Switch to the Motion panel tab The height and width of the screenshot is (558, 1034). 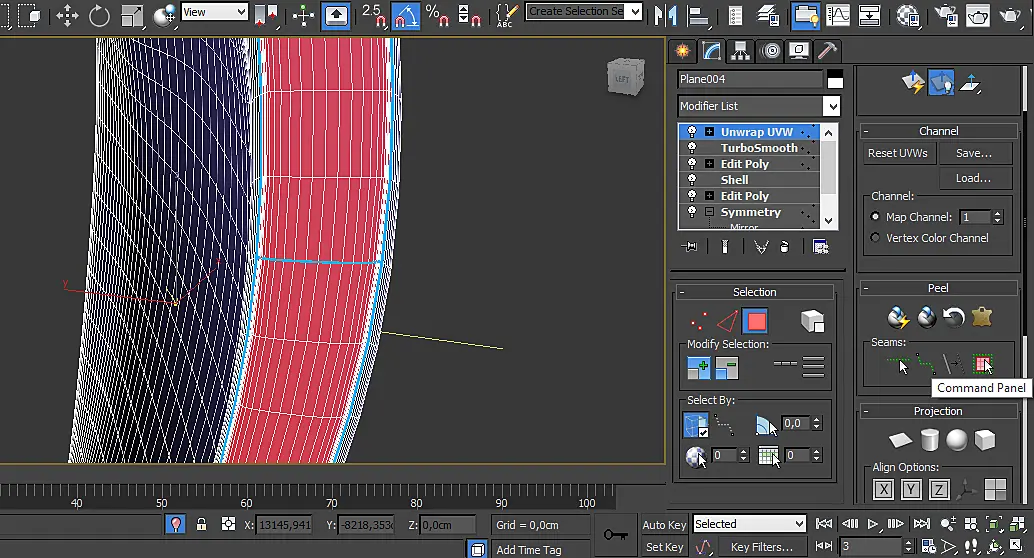tap(770, 51)
